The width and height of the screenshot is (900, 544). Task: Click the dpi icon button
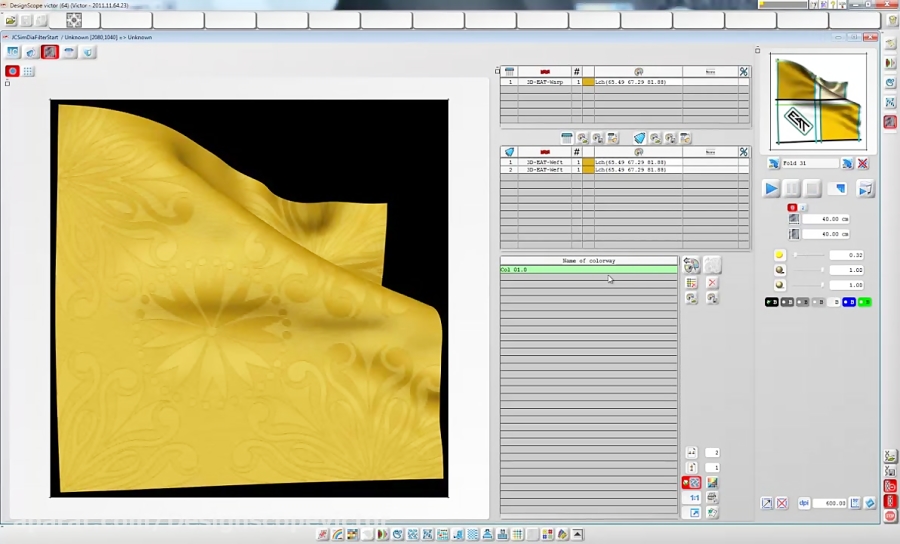[x=803, y=503]
